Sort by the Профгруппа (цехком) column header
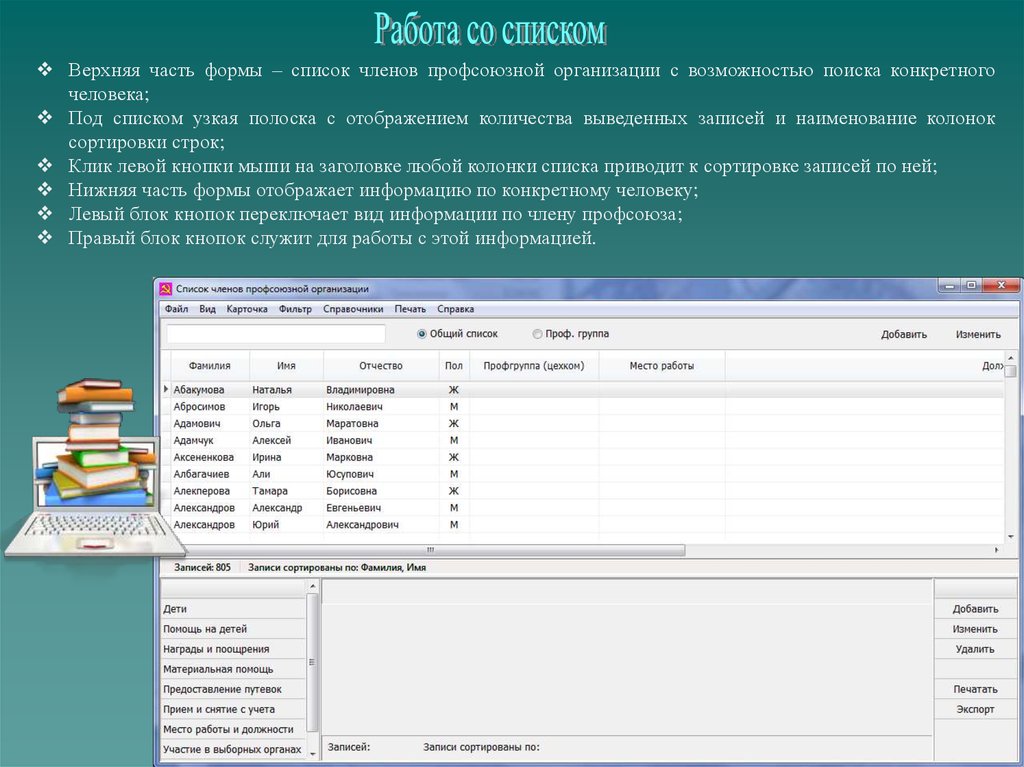The width and height of the screenshot is (1024, 767). (x=533, y=366)
